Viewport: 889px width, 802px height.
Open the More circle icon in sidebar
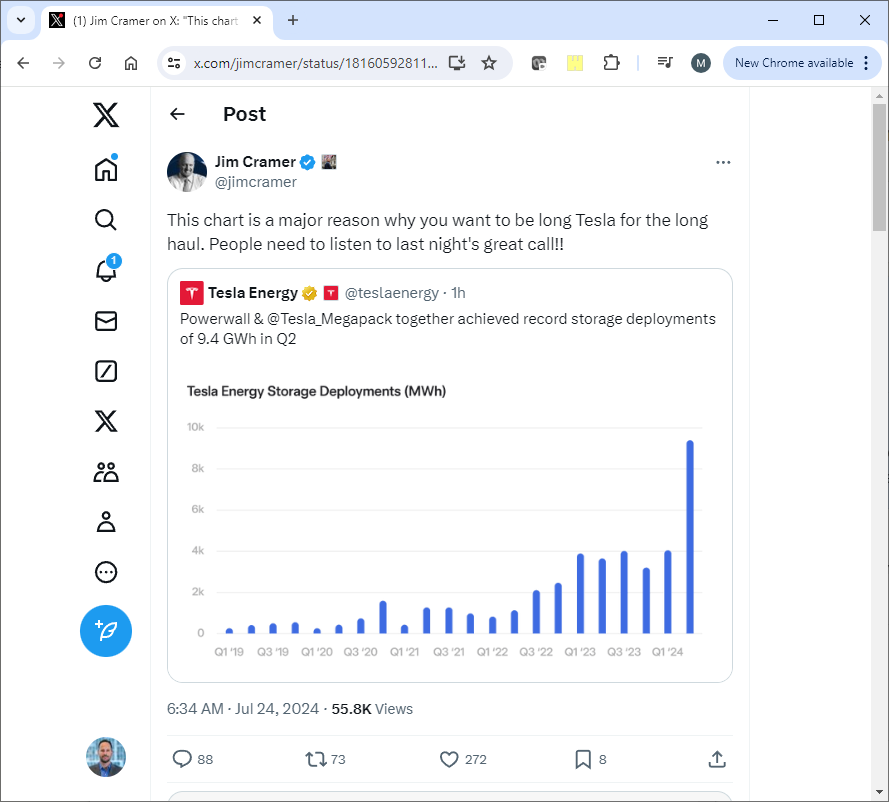(106, 572)
